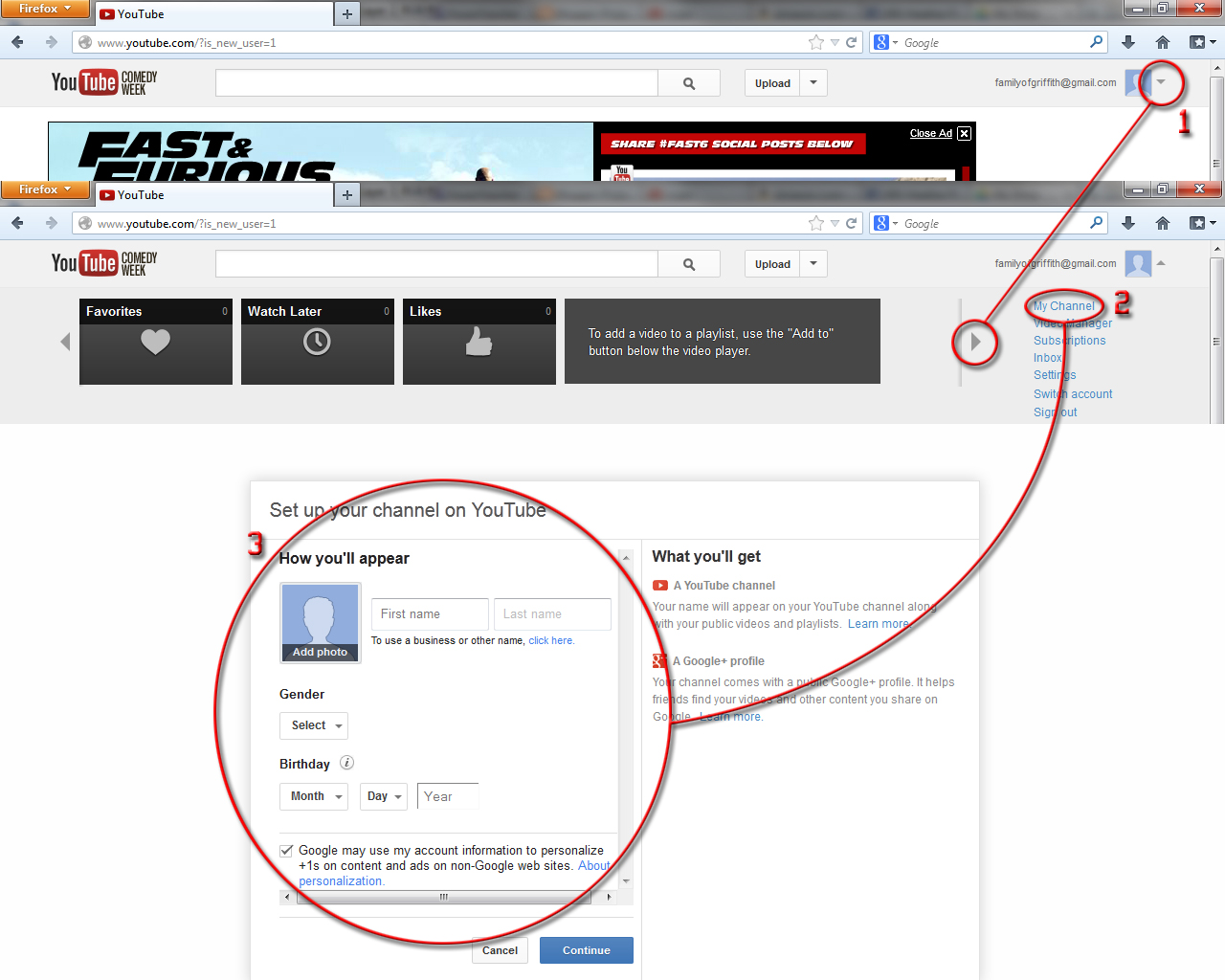Screen dimensions: 1225x980
Task: Click the playlist carousel next arrow
Action: pos(974,342)
